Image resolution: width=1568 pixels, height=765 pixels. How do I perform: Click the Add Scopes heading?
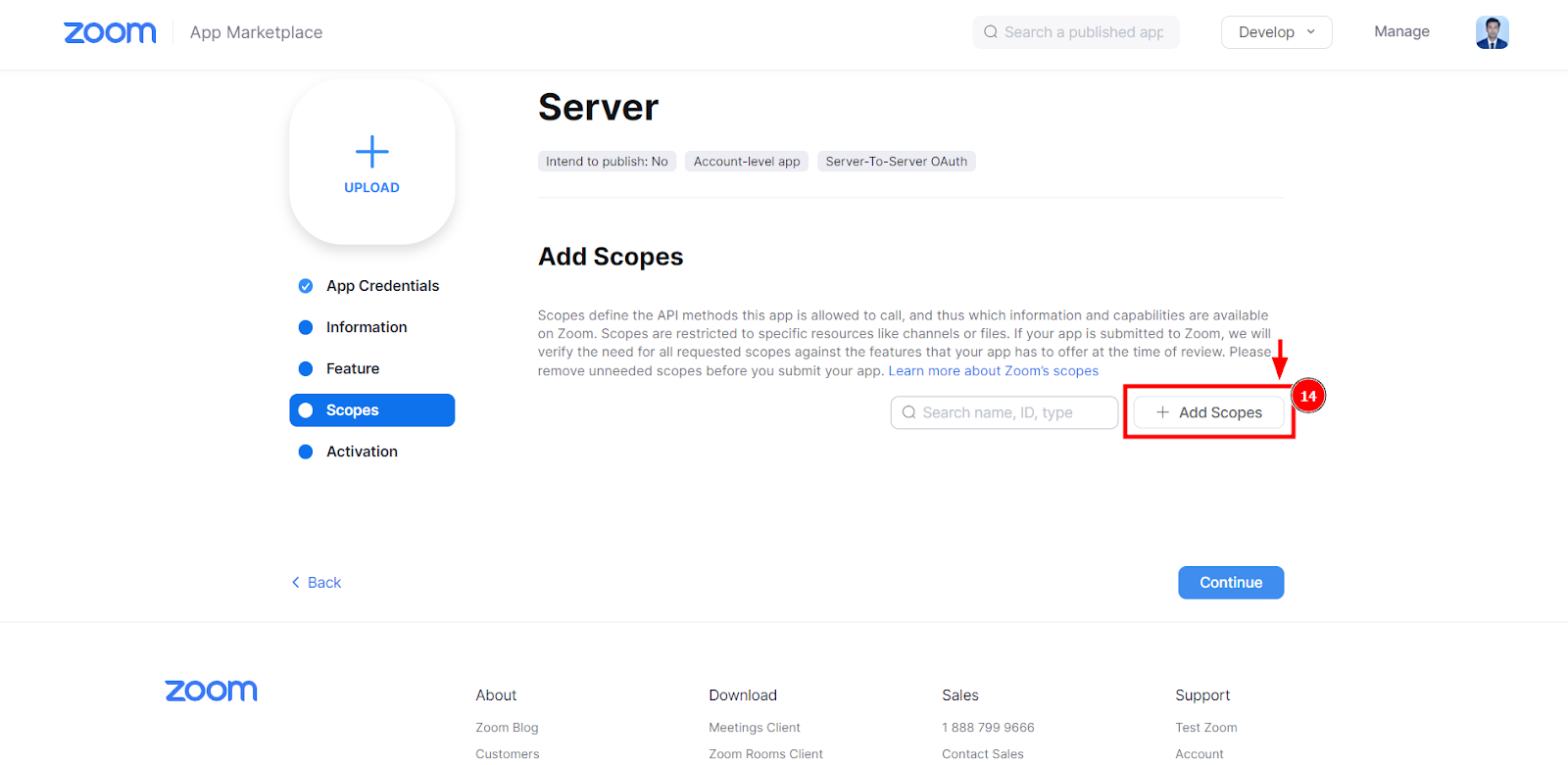tap(611, 257)
